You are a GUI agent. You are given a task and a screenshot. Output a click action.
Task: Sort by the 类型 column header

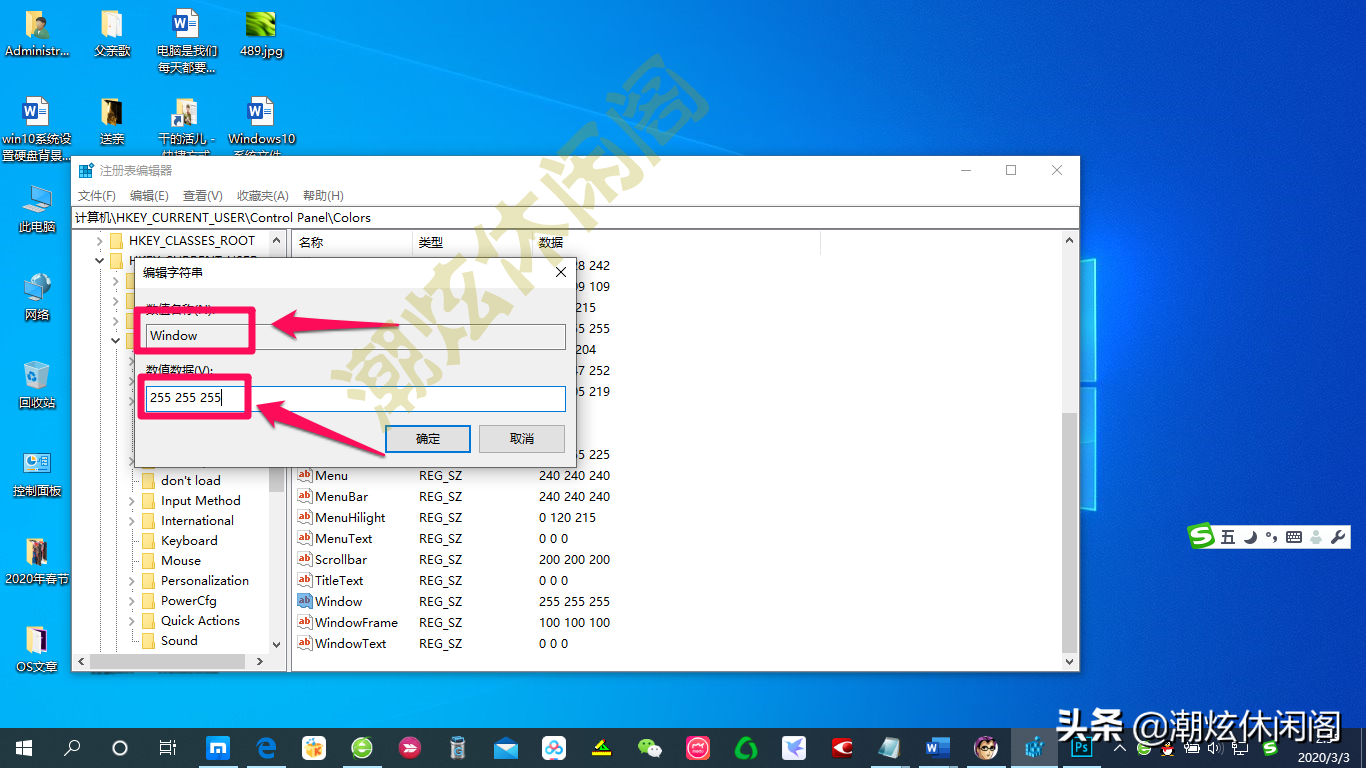[x=473, y=242]
